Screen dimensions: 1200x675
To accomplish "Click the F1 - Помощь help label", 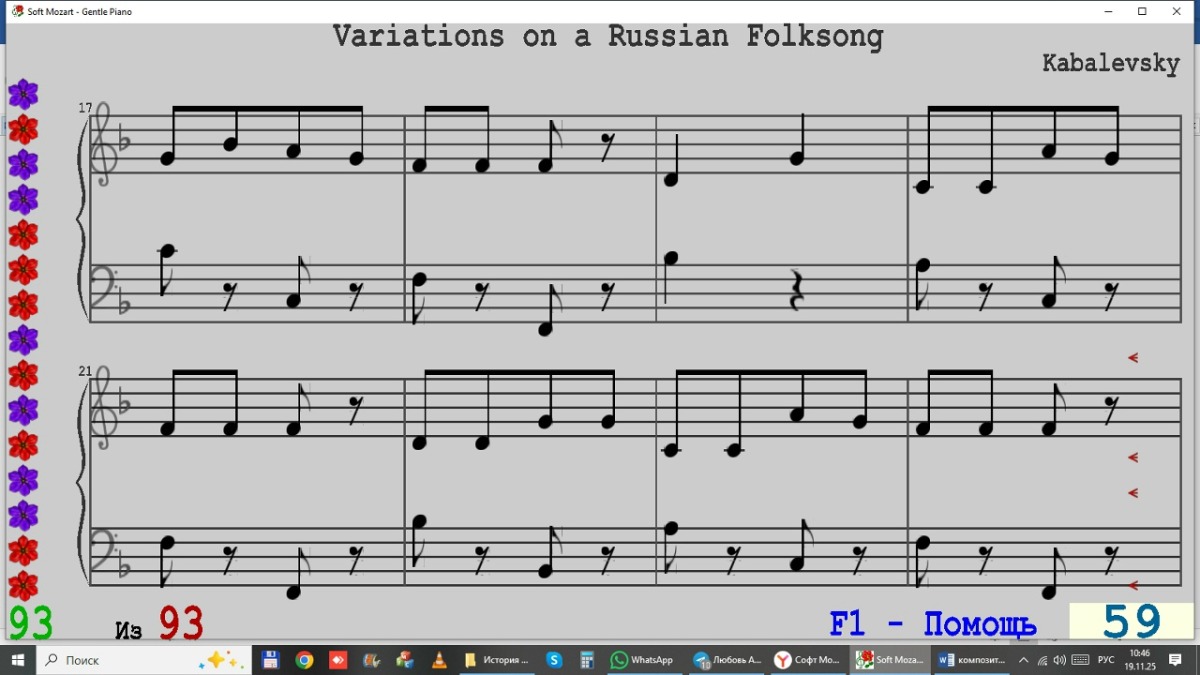I will 932,625.
